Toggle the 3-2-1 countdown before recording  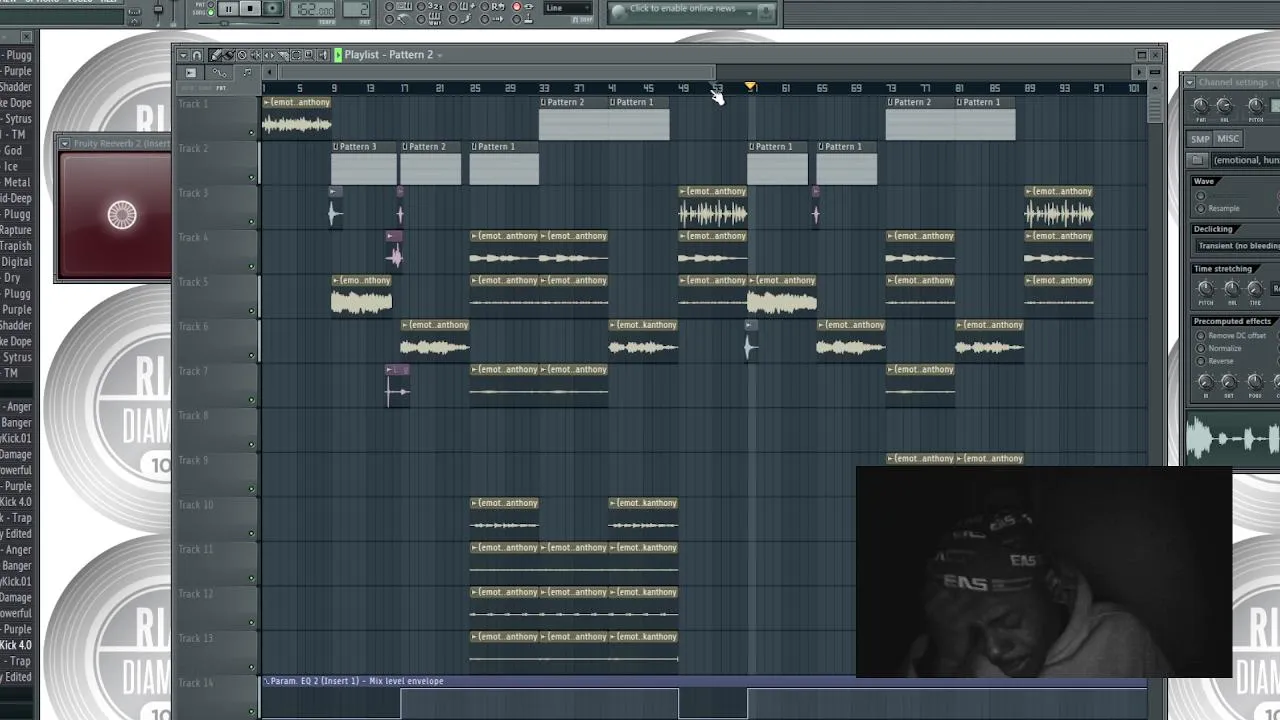[x=421, y=6]
